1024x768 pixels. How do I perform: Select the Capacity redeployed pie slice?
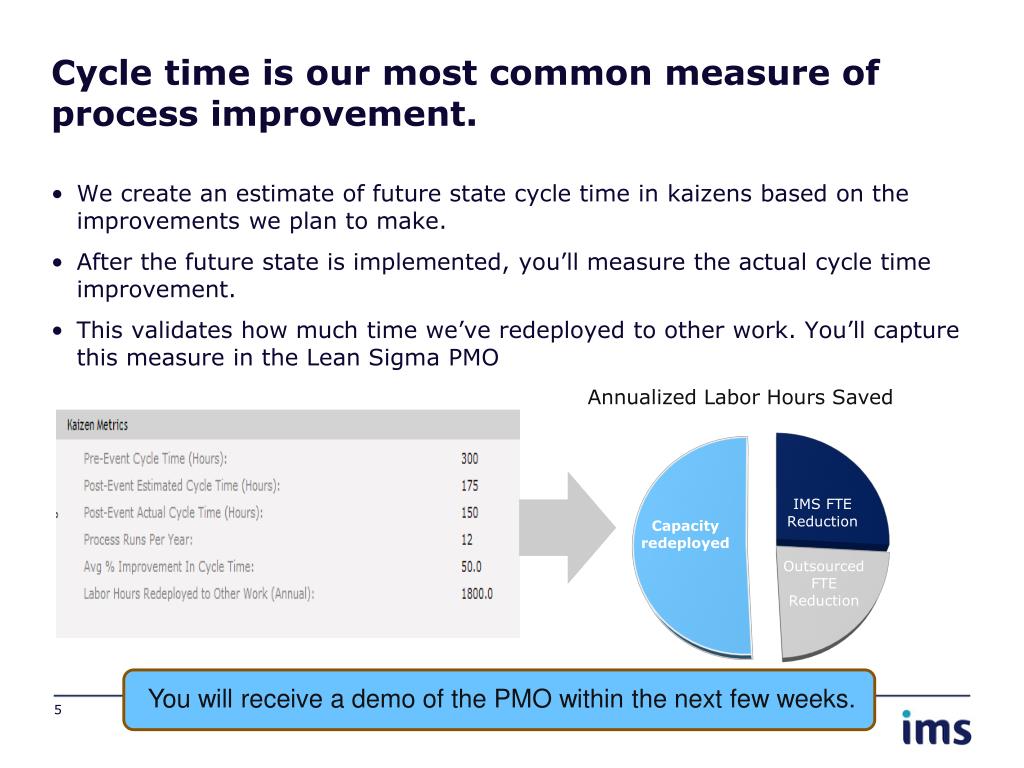(692, 546)
